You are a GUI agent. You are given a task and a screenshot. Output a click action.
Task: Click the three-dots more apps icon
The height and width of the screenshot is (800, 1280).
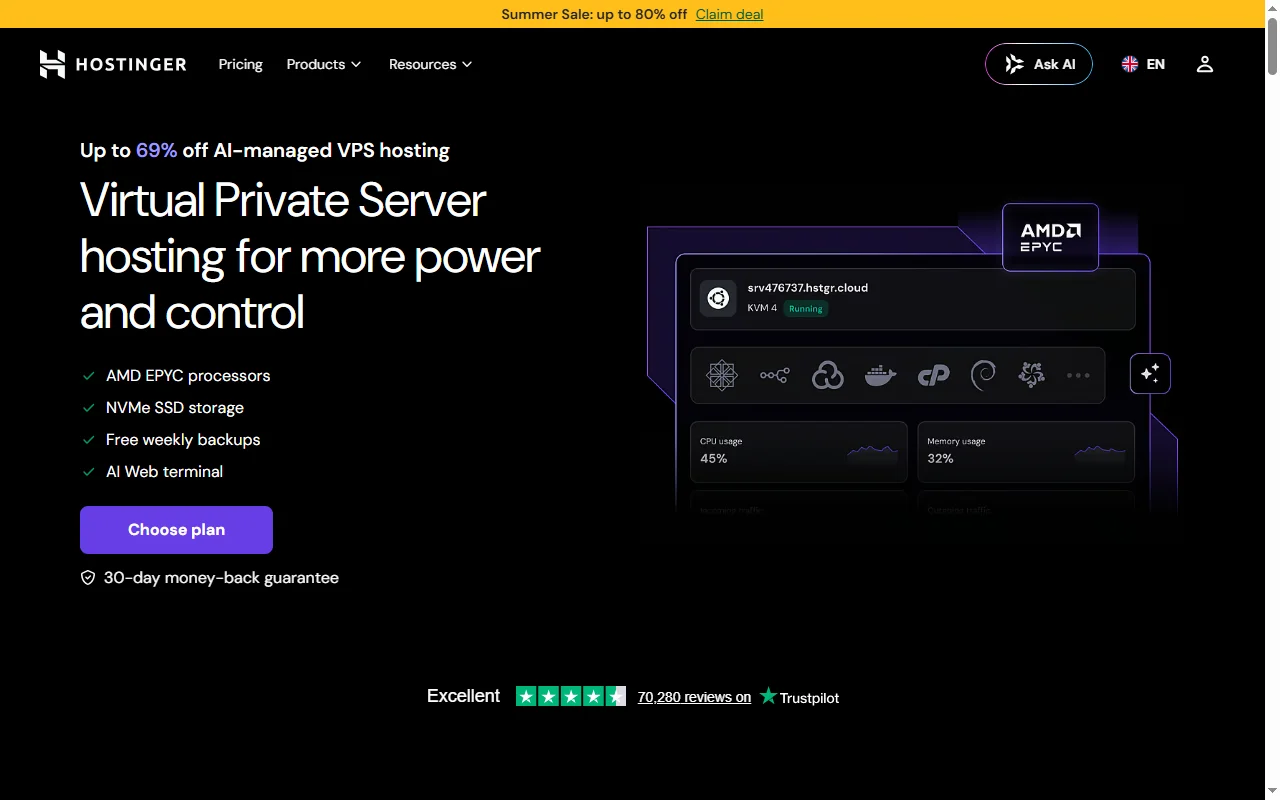(1078, 375)
